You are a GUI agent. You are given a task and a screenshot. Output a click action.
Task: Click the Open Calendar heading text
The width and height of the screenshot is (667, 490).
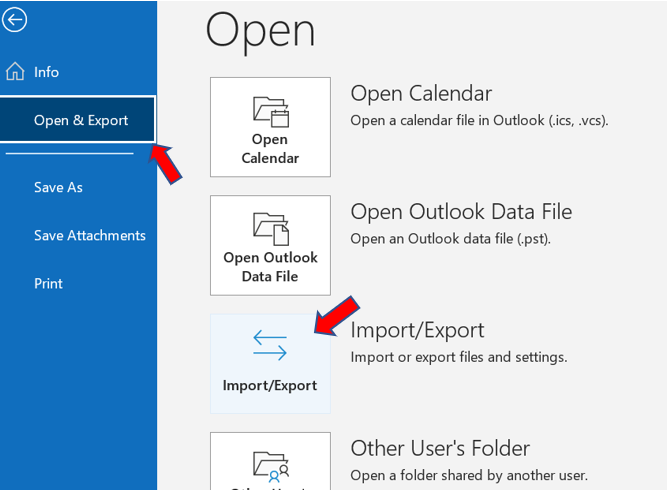click(420, 93)
